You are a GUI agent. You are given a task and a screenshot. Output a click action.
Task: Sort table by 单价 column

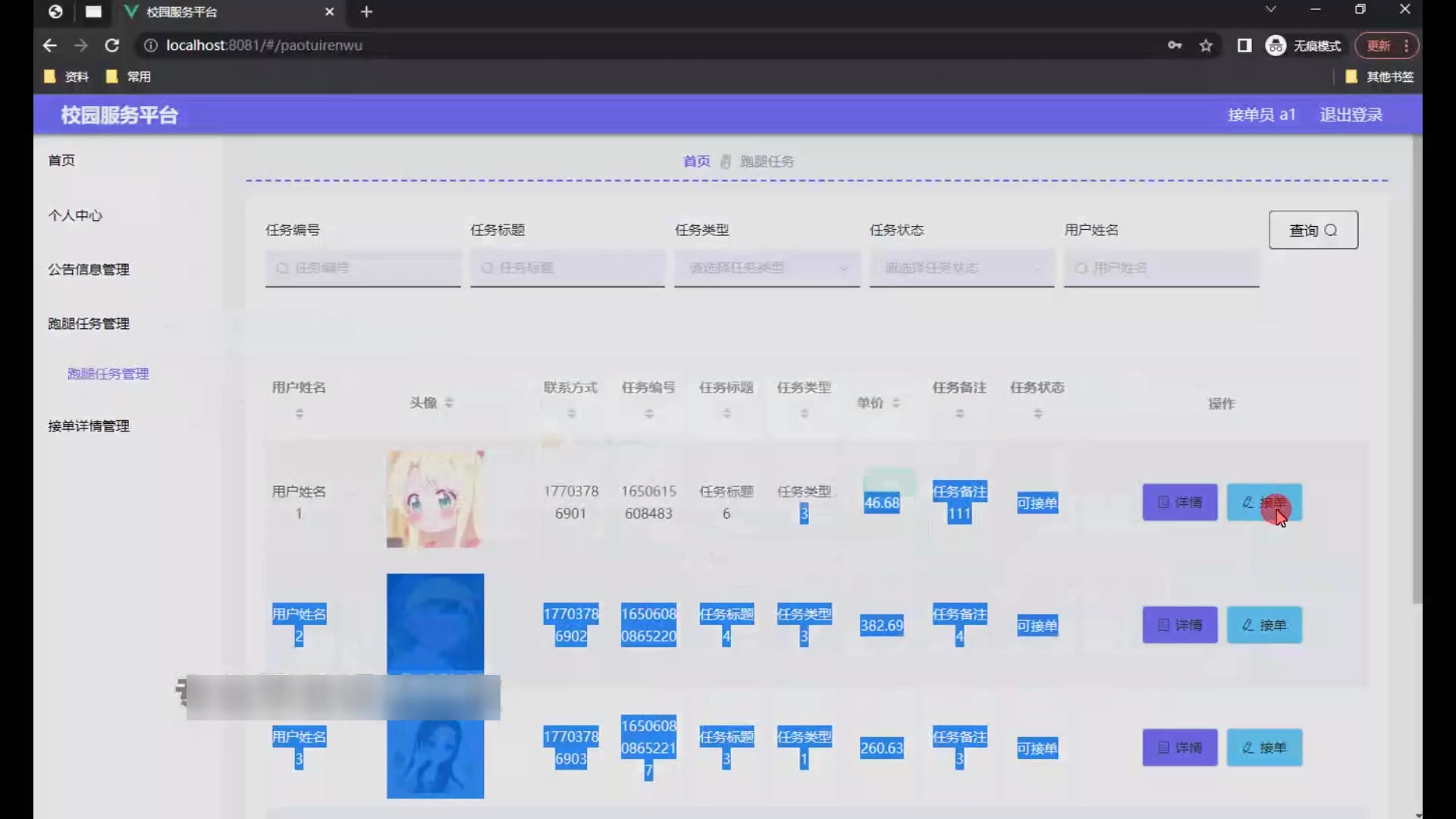(896, 403)
